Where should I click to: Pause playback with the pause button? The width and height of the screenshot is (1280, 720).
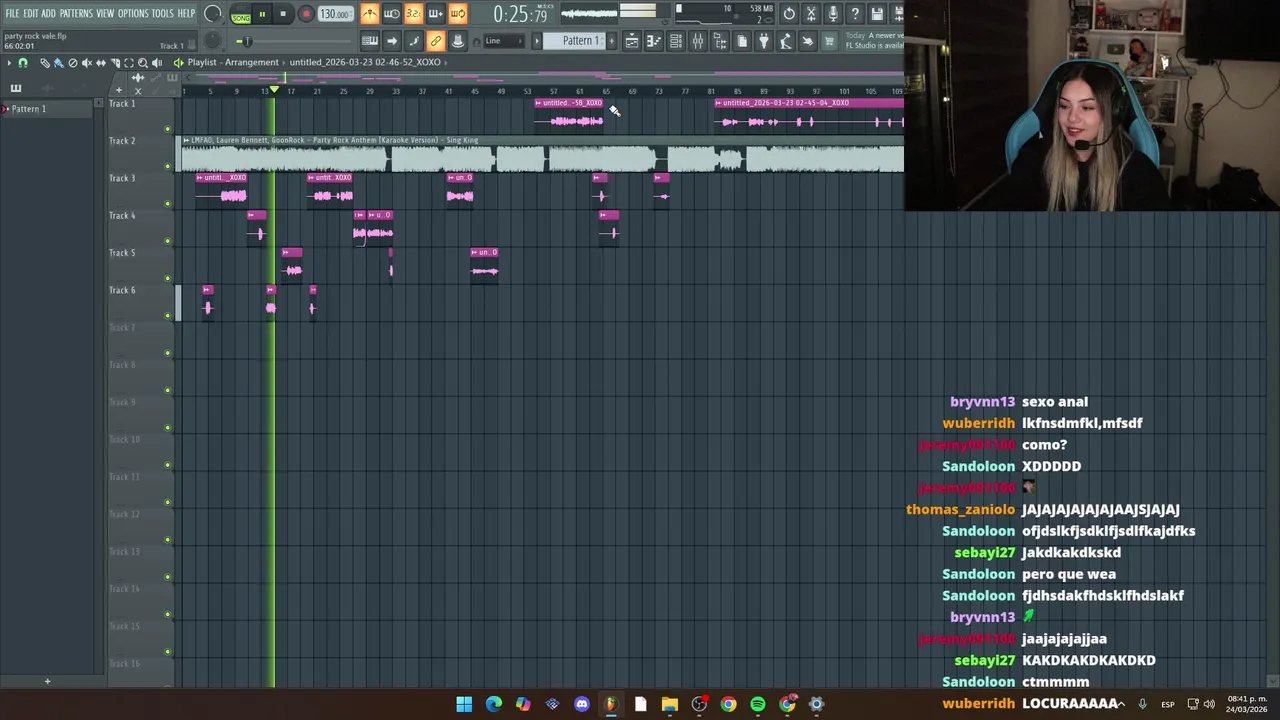pos(262,14)
